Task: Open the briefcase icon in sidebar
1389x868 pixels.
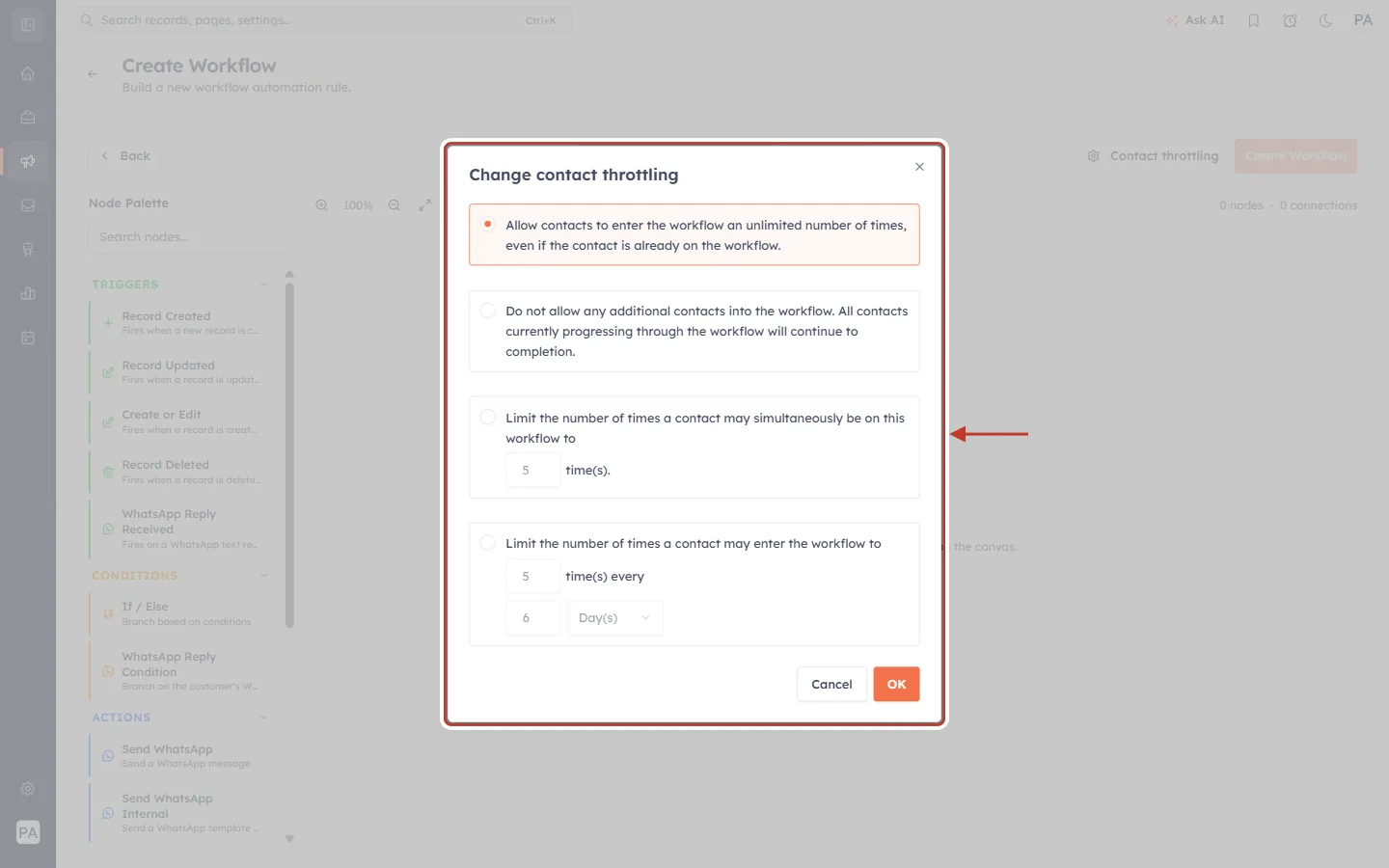Action: [x=28, y=118]
